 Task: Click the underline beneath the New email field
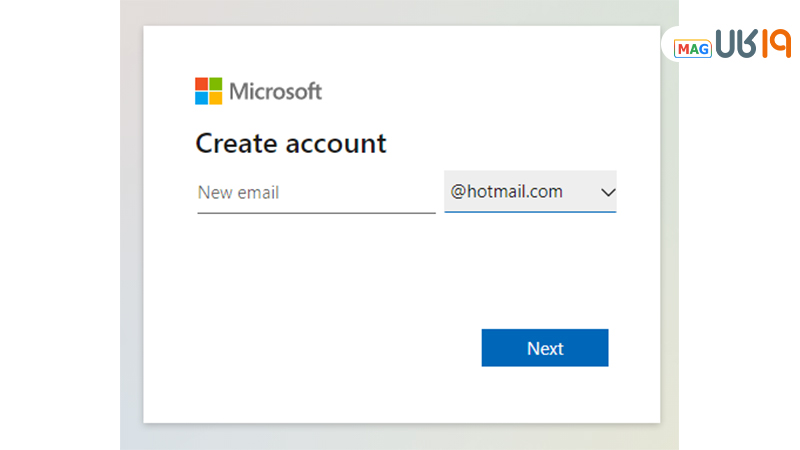315,212
